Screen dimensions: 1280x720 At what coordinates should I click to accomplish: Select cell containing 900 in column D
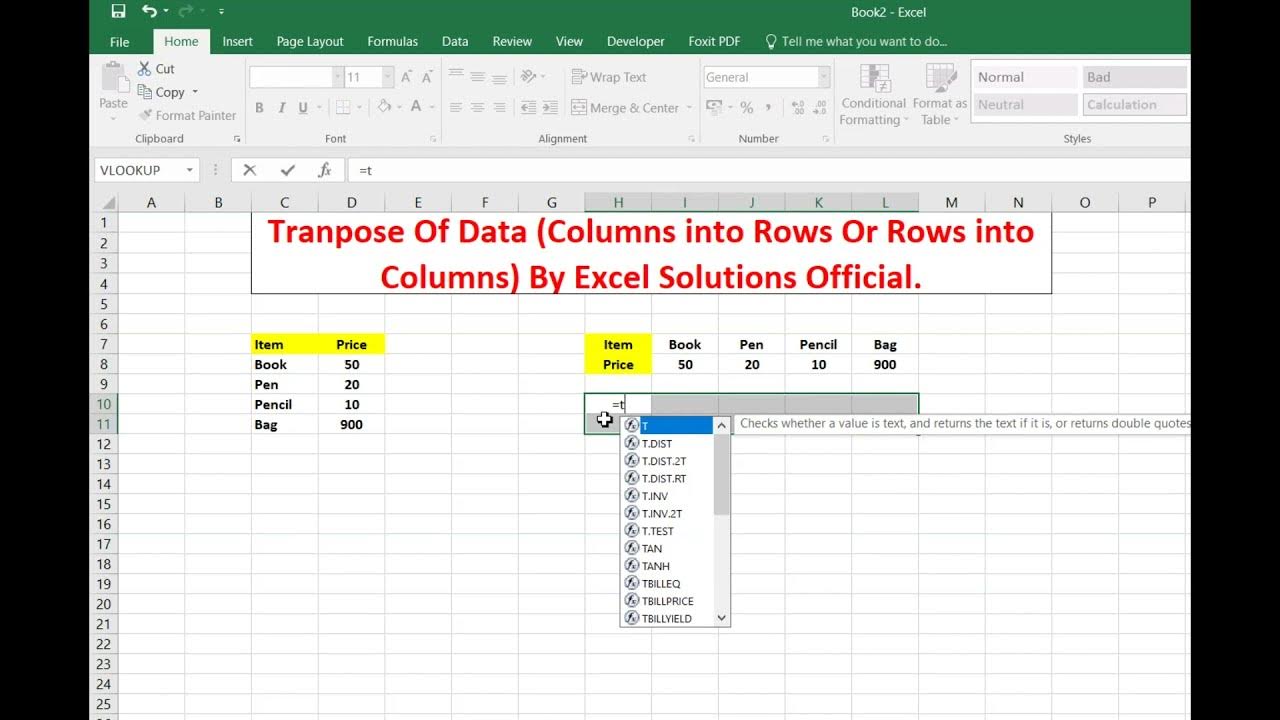pos(351,424)
